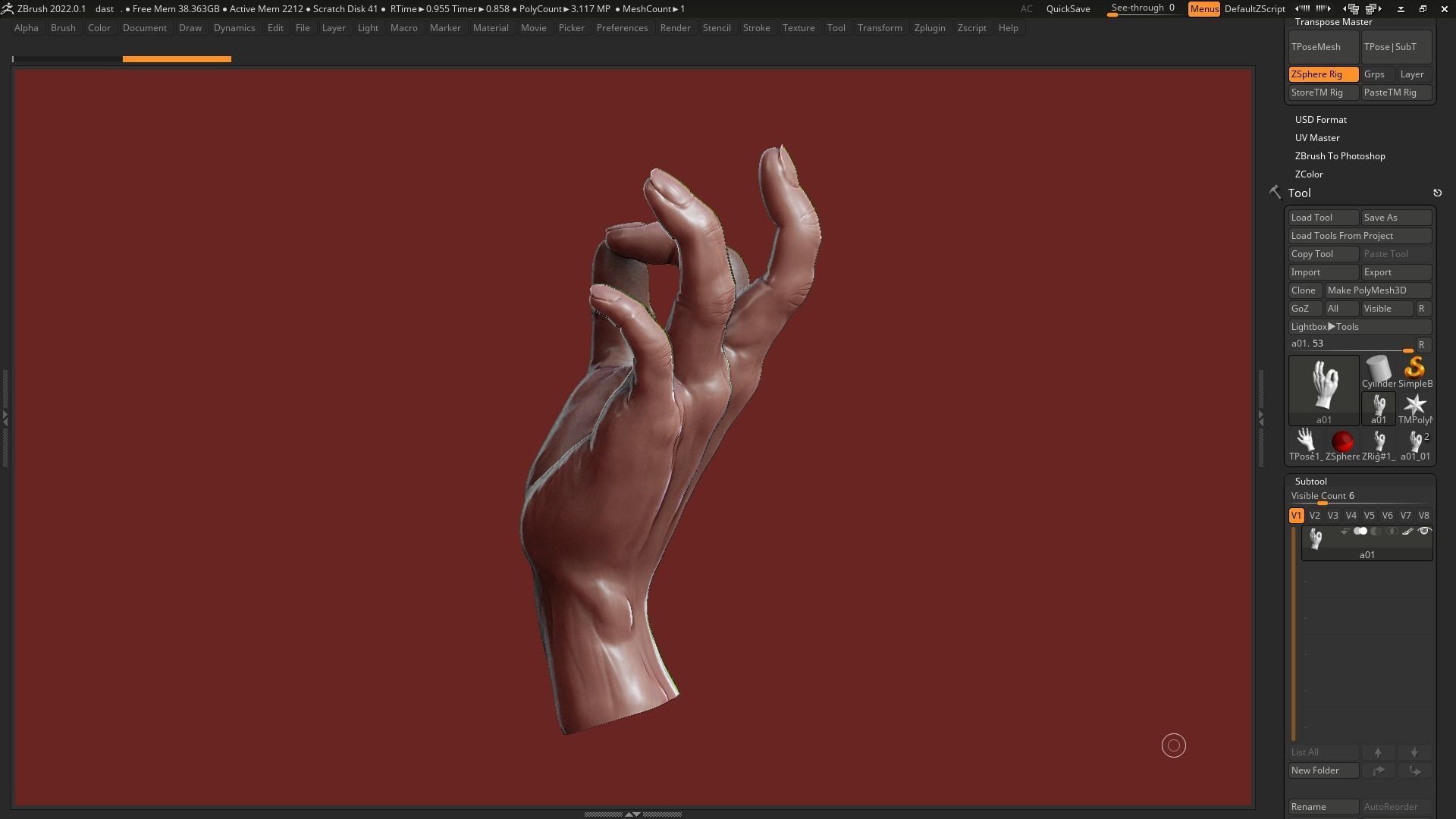Adjust the See-through slider
The width and height of the screenshot is (1456, 819).
(x=1144, y=9)
